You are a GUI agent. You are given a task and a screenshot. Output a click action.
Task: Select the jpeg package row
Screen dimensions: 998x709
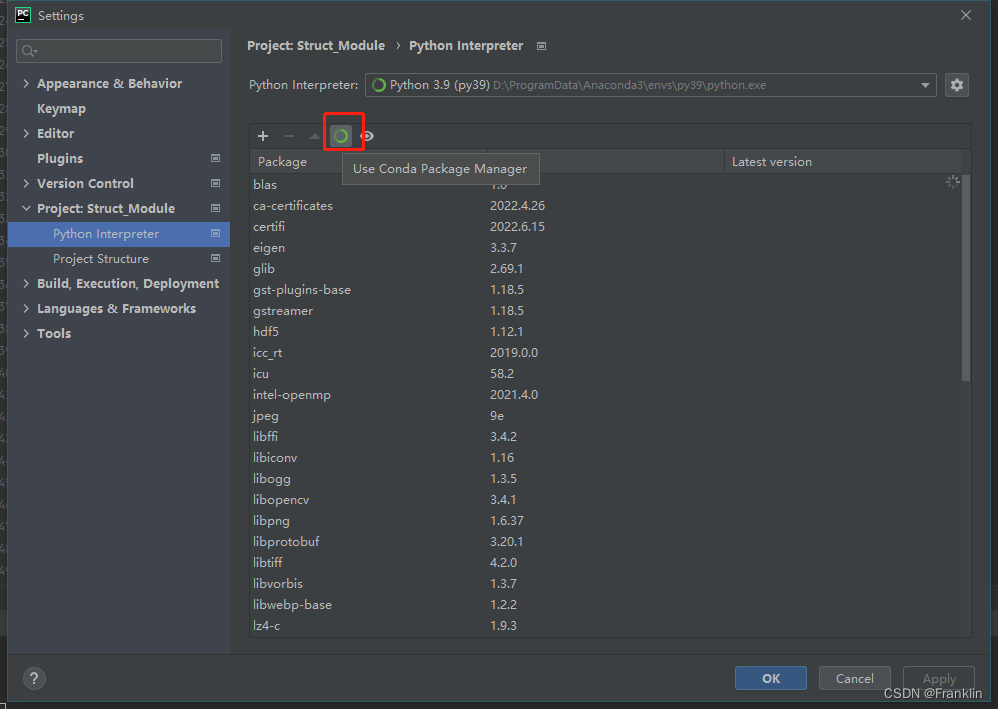coord(605,416)
